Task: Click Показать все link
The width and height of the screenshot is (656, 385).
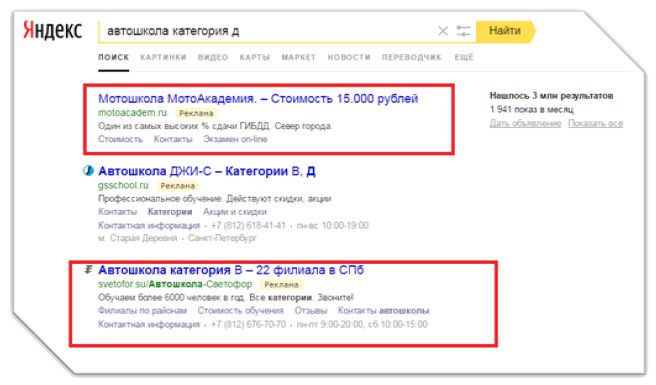Action: click(x=595, y=123)
